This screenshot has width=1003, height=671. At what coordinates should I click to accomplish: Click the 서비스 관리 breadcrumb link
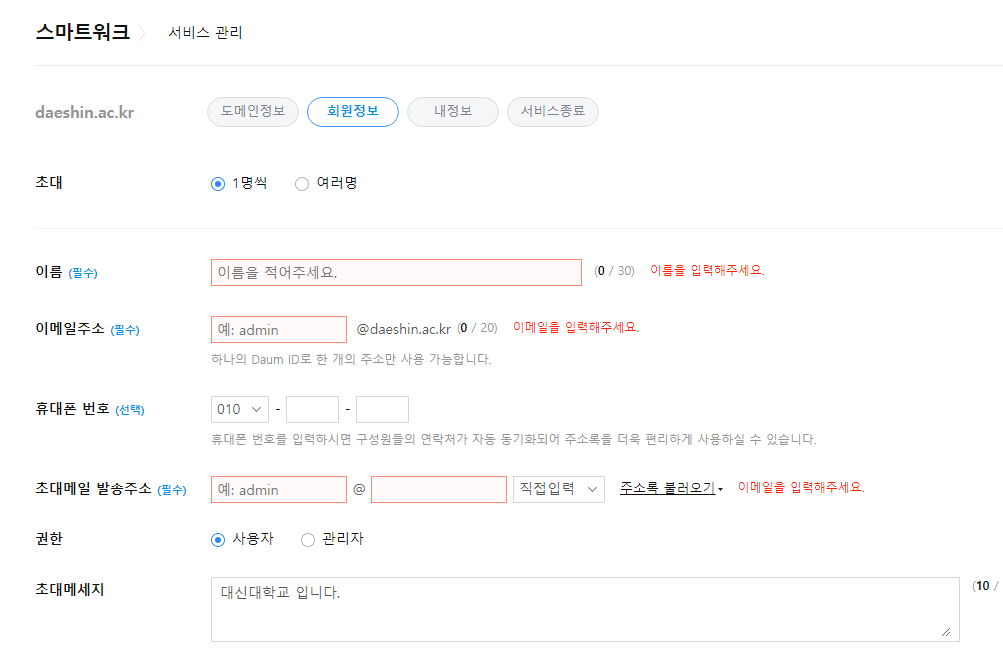click(205, 33)
